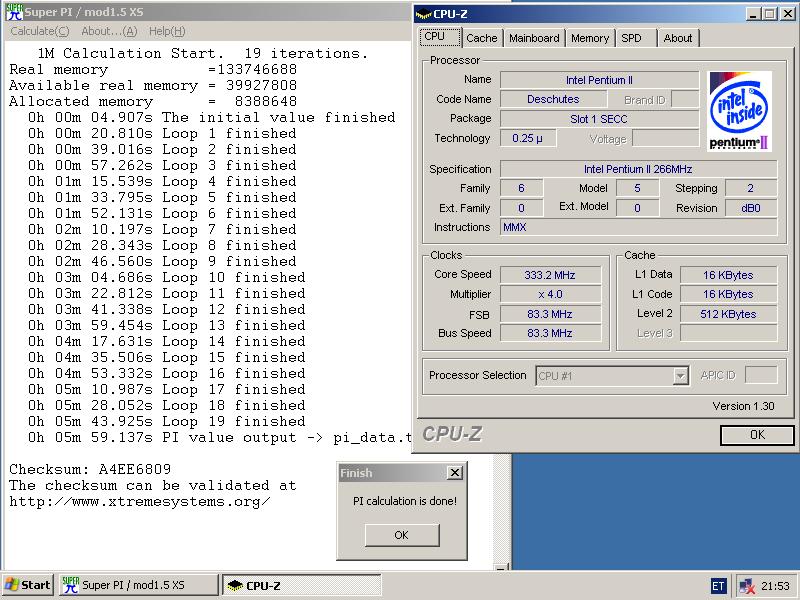Click the 'Allocated memory = 8388648' line
This screenshot has width=800, height=600.
153,102
